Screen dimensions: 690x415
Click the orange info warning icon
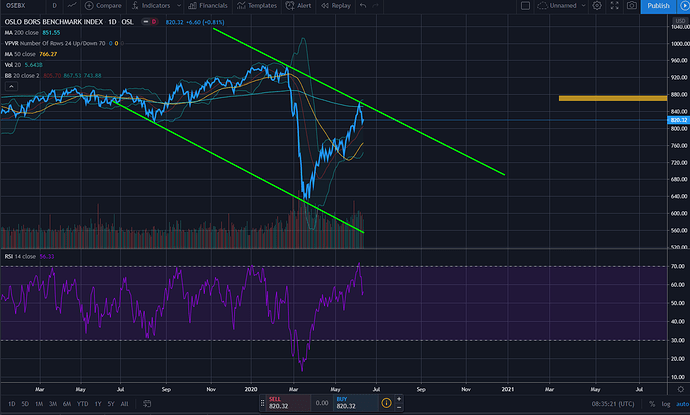(386, 403)
